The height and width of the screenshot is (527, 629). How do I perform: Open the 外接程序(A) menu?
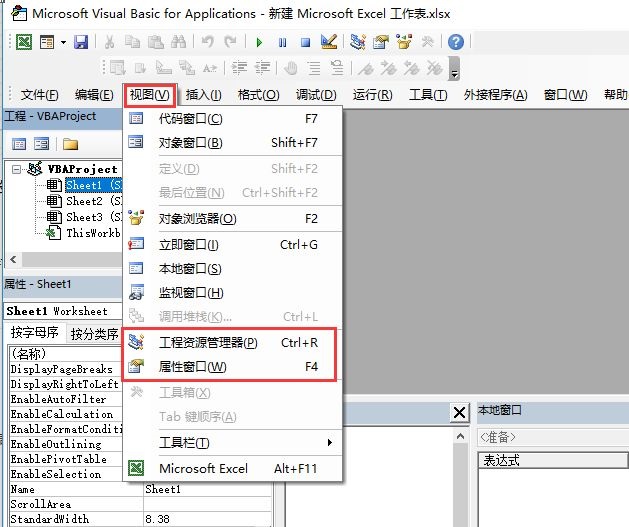[x=495, y=95]
